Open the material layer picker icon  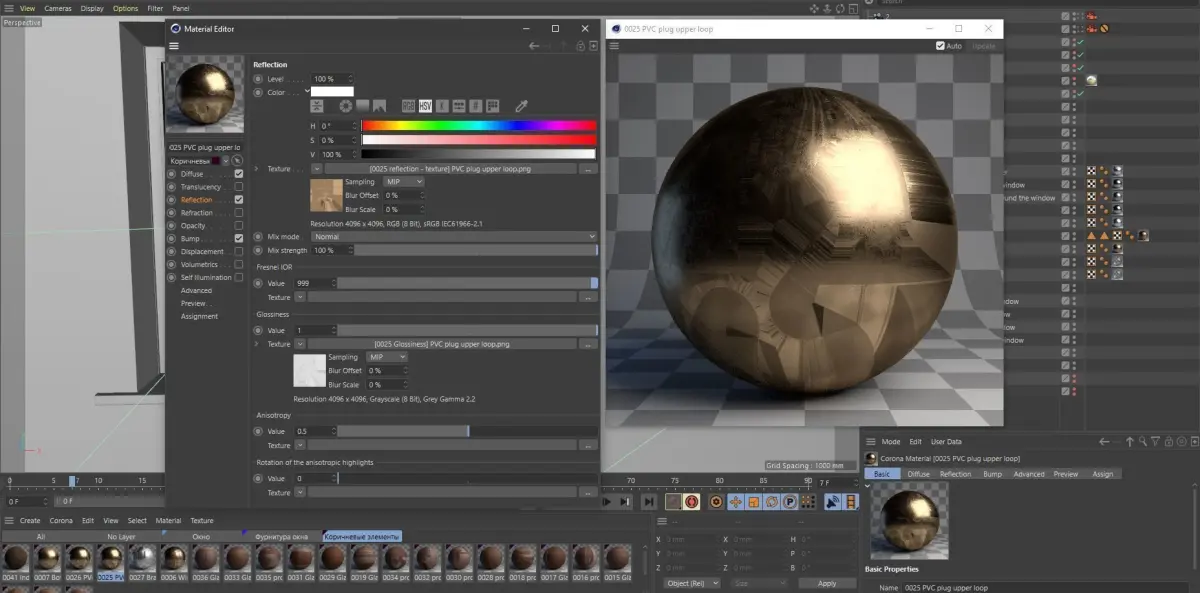point(237,160)
